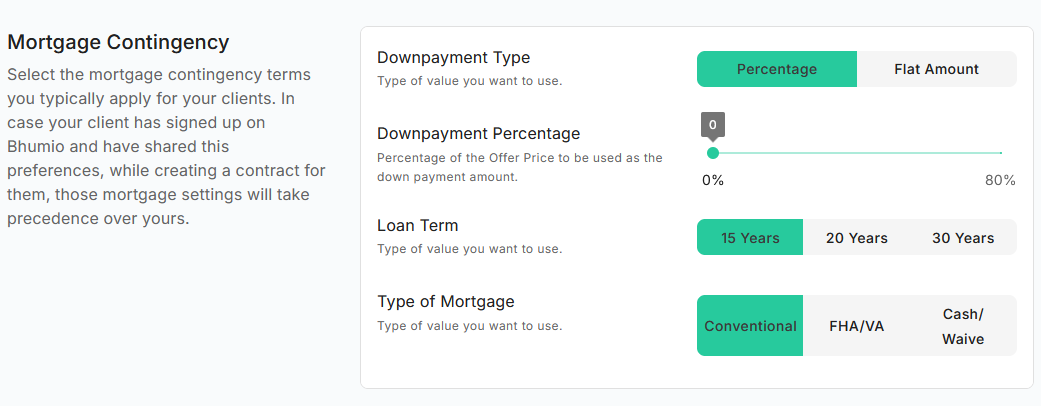The height and width of the screenshot is (406, 1041).
Task: Click the right end of the slider track
Action: click(999, 153)
